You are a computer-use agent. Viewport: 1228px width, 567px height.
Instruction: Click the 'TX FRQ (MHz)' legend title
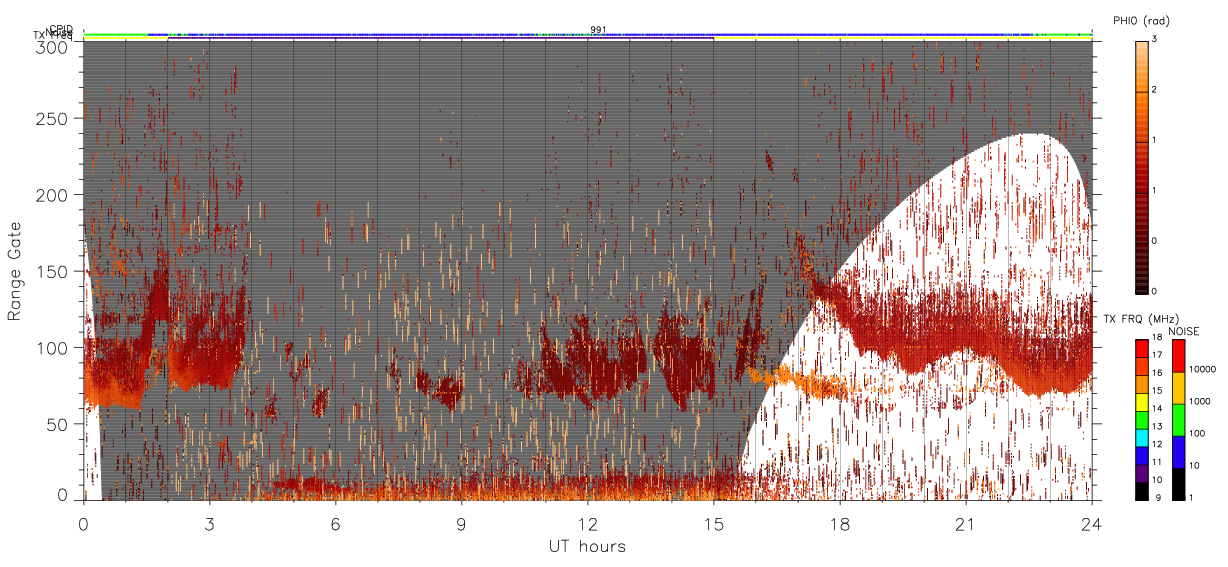(x=1141, y=318)
